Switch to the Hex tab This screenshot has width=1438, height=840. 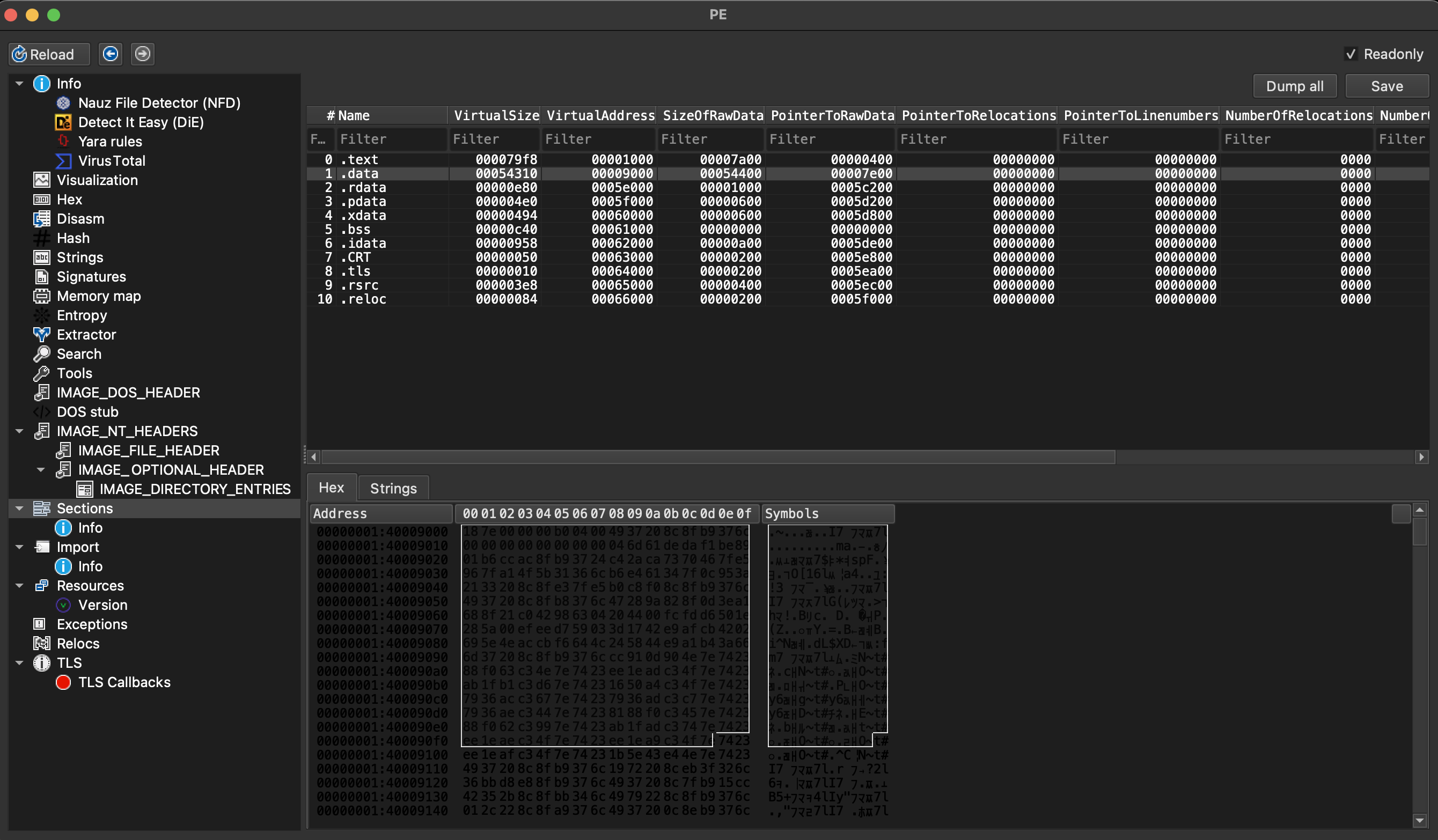click(x=332, y=488)
